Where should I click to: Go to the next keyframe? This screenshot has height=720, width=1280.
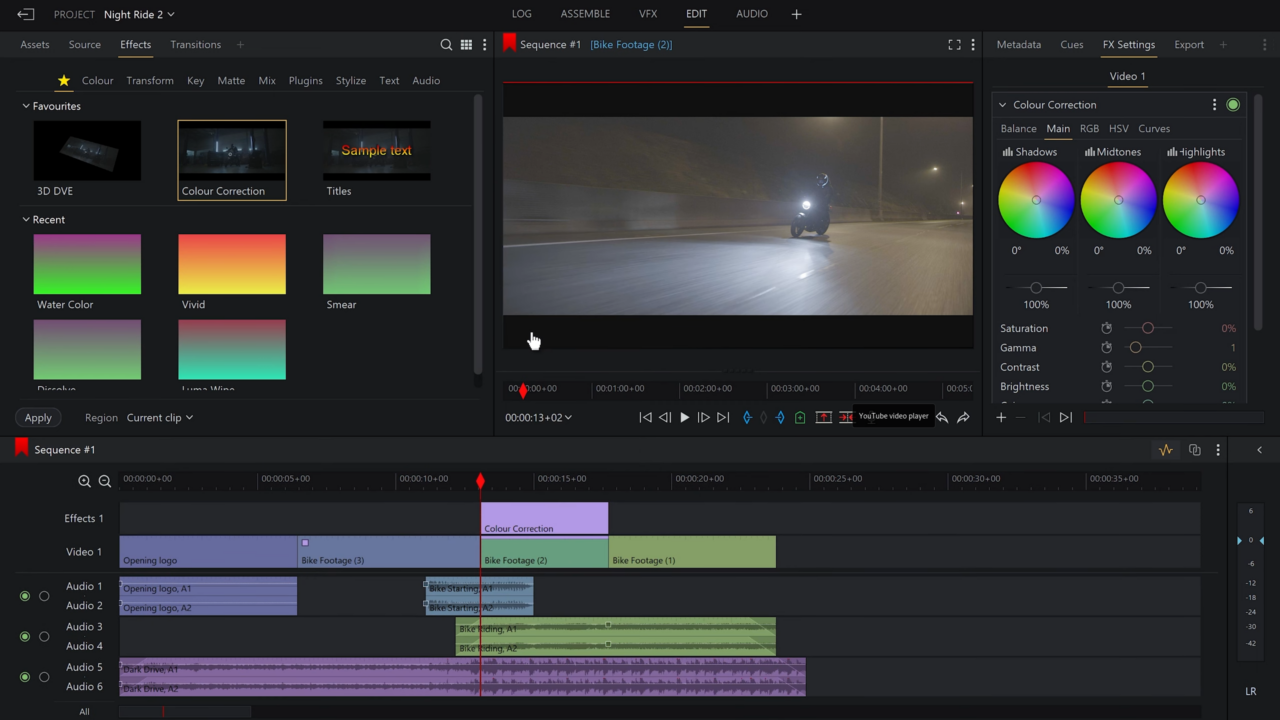pos(1065,418)
